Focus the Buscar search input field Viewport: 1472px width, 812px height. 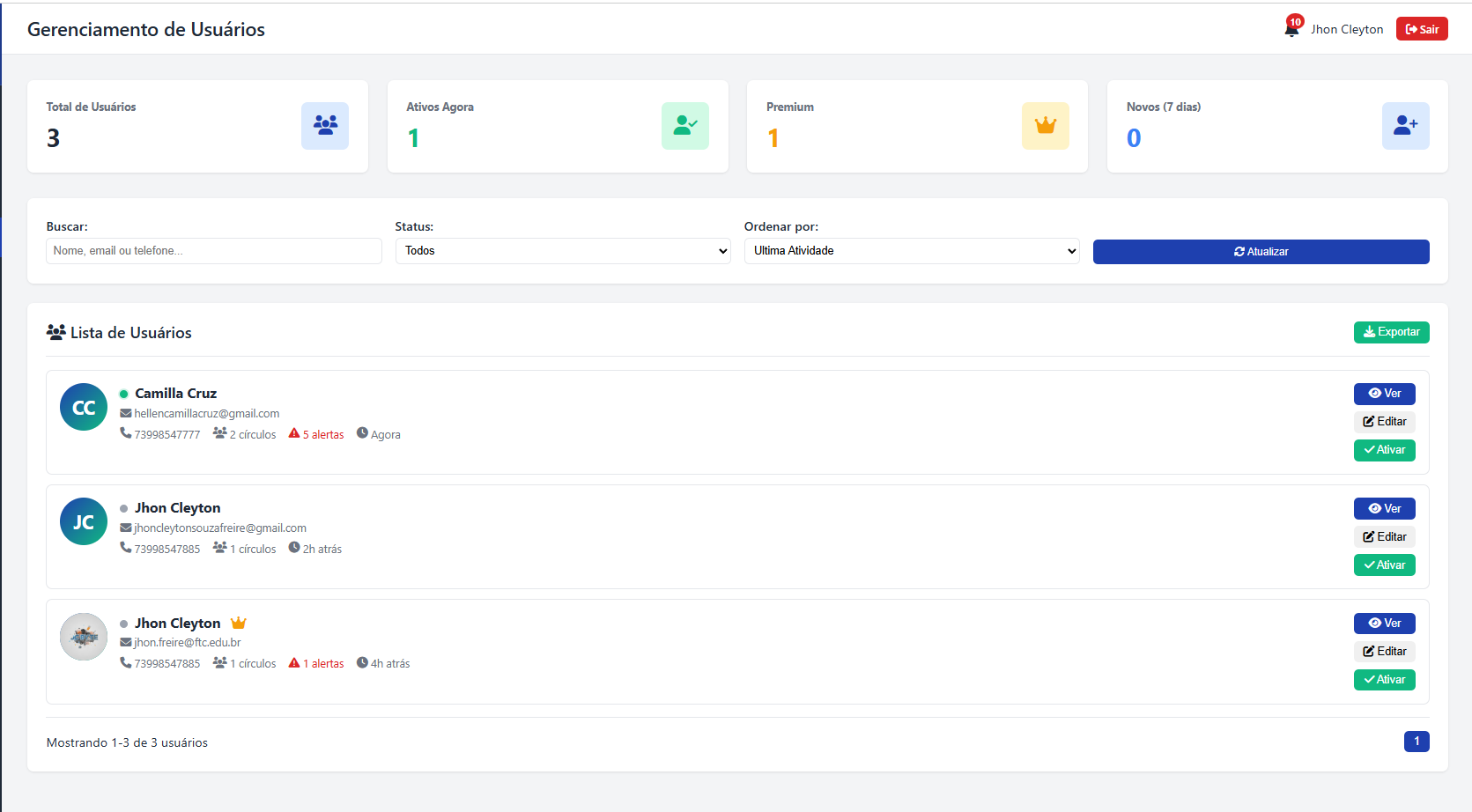(x=213, y=251)
